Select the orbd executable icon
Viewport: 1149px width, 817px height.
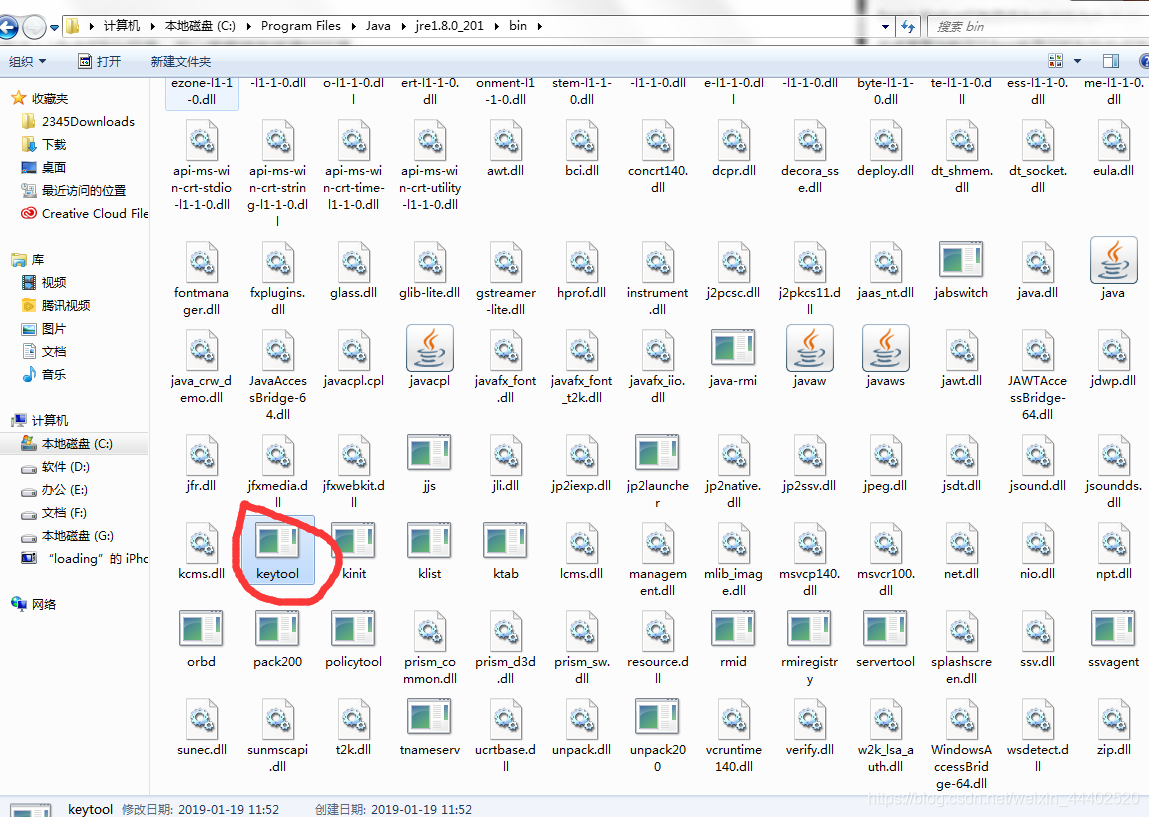click(201, 629)
